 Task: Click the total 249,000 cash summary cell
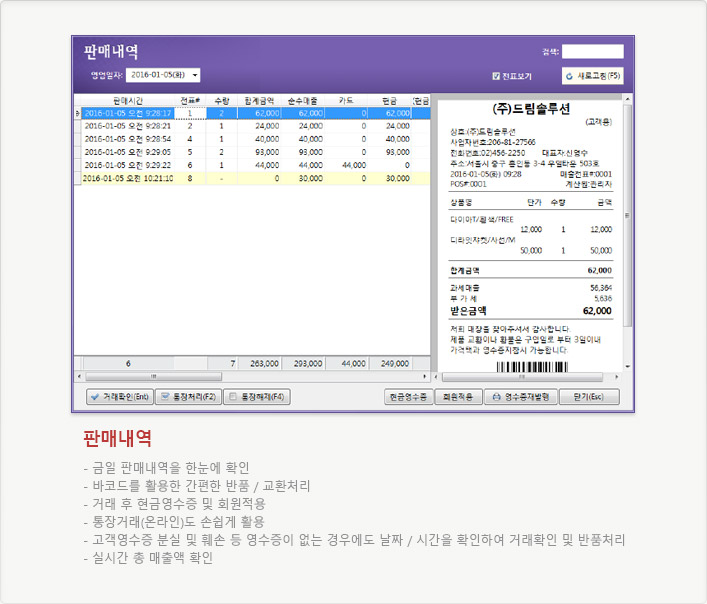pyautogui.click(x=395, y=363)
